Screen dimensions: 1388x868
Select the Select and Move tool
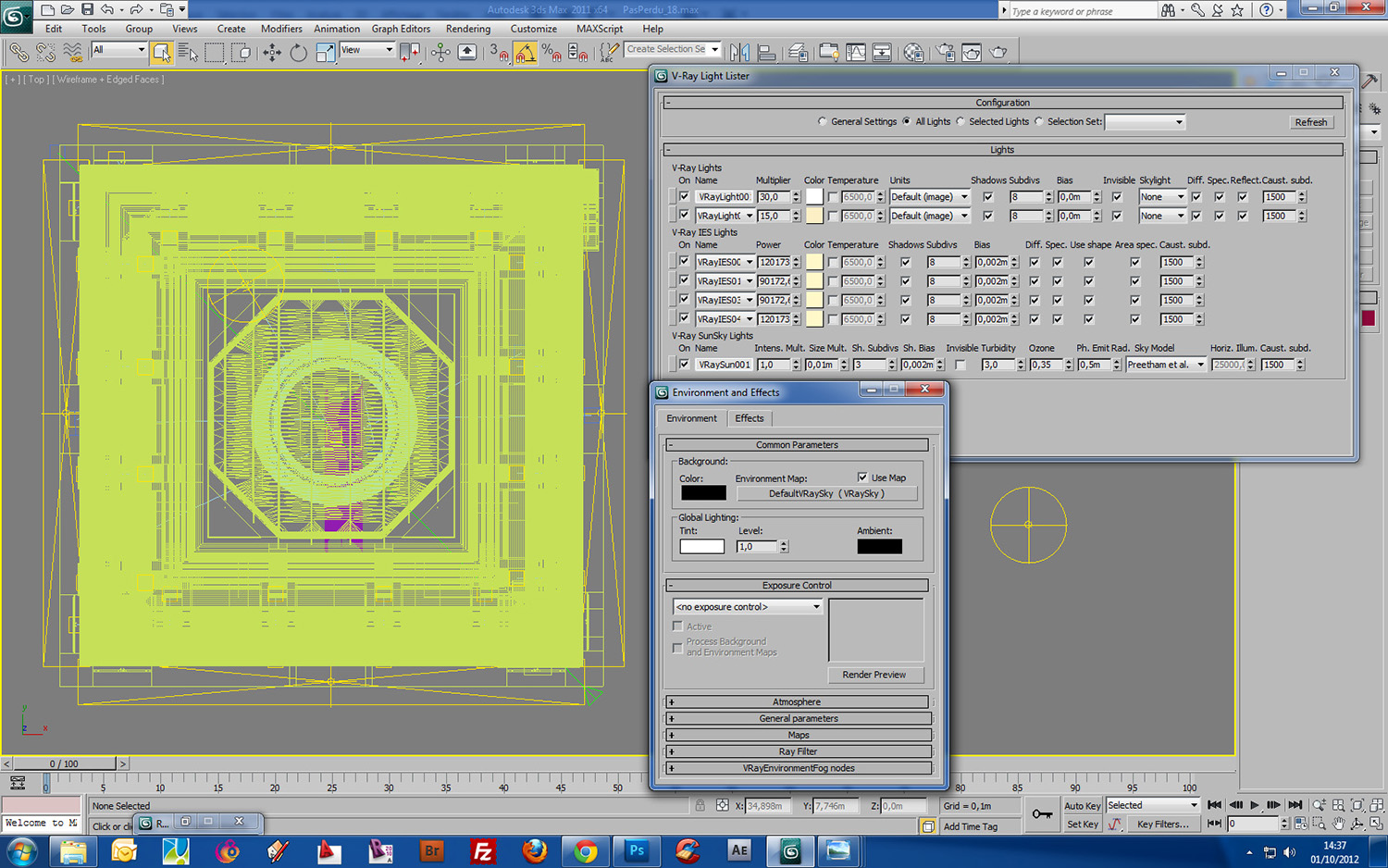click(x=272, y=53)
